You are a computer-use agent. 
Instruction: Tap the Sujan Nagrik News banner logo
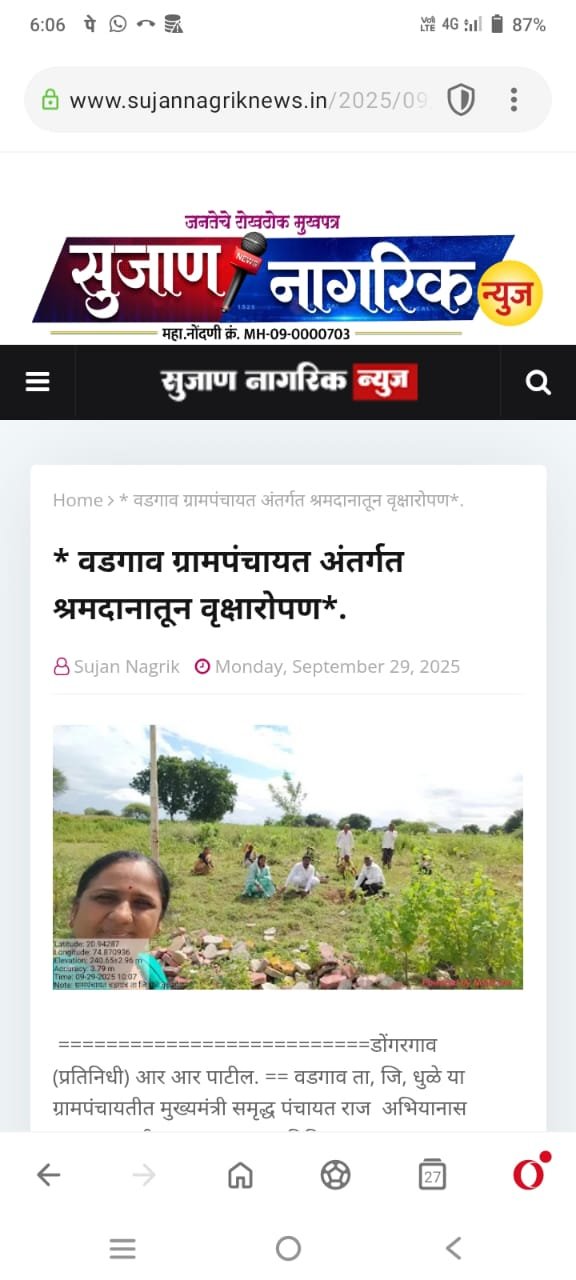click(288, 278)
